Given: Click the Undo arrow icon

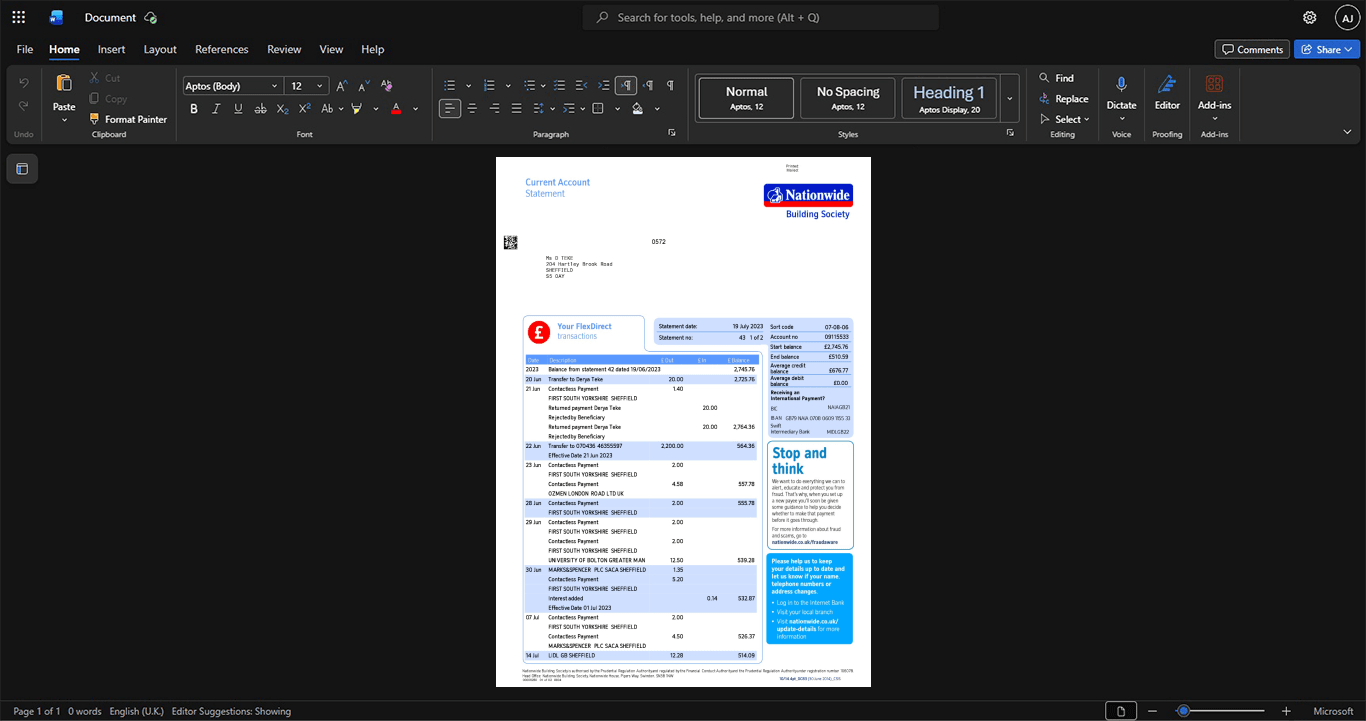Looking at the screenshot, I should [x=24, y=82].
